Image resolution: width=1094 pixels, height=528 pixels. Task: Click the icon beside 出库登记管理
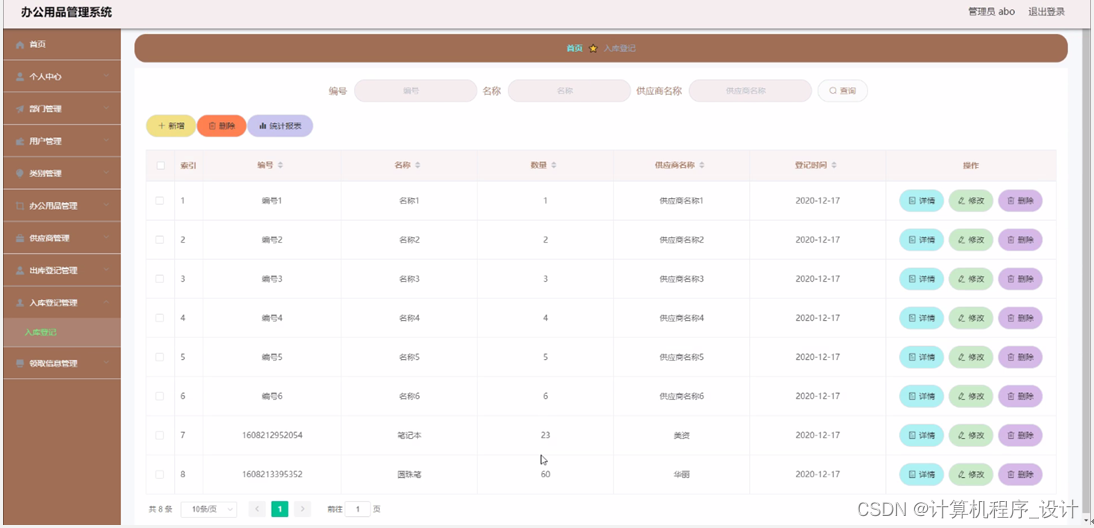point(20,270)
